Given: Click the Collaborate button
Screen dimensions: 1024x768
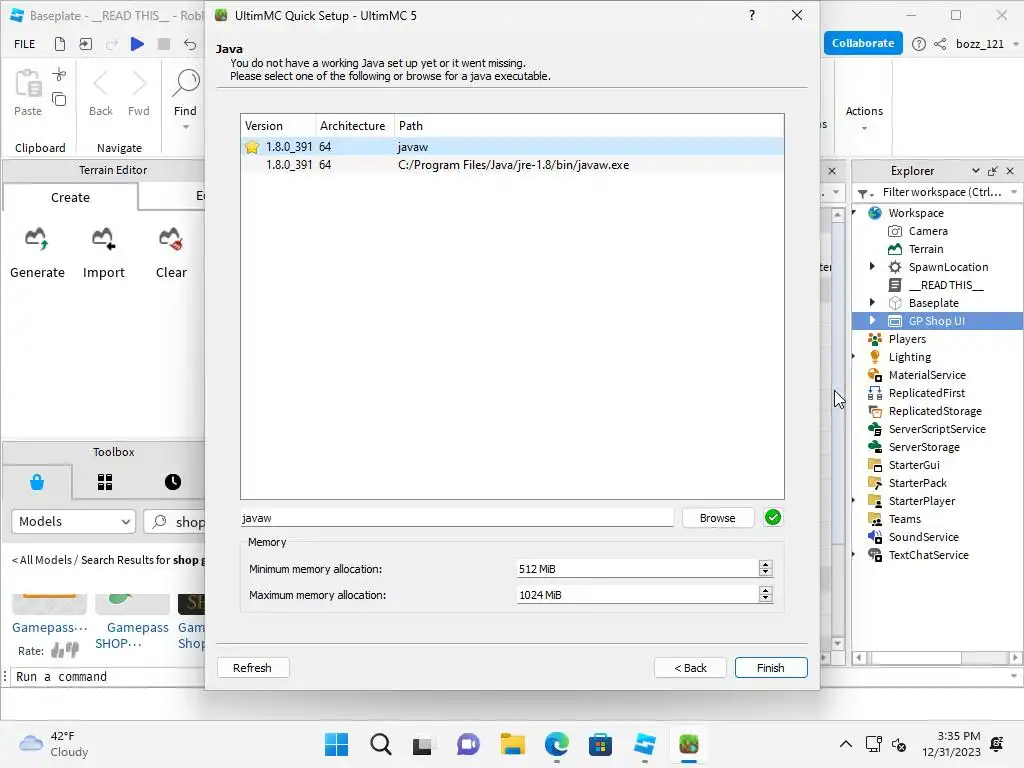Looking at the screenshot, I should (x=863, y=43).
